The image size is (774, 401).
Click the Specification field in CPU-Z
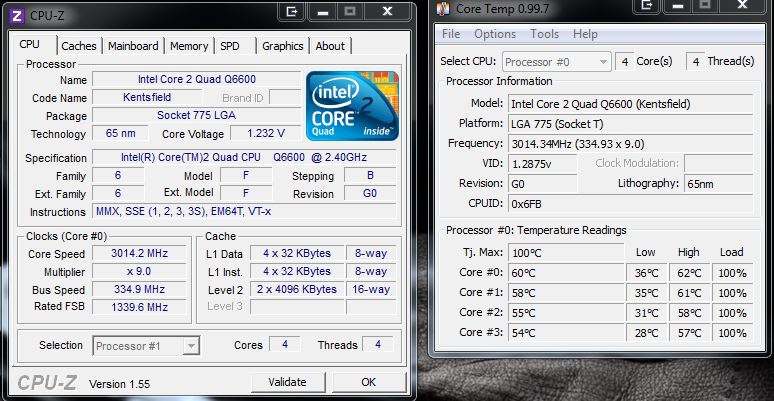[244, 158]
